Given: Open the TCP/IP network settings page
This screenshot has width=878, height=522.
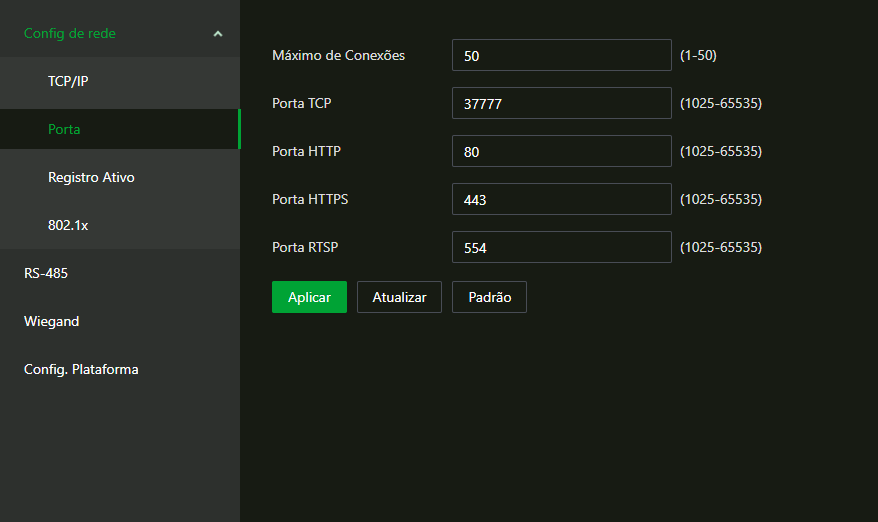Looking at the screenshot, I should [x=120, y=81].
